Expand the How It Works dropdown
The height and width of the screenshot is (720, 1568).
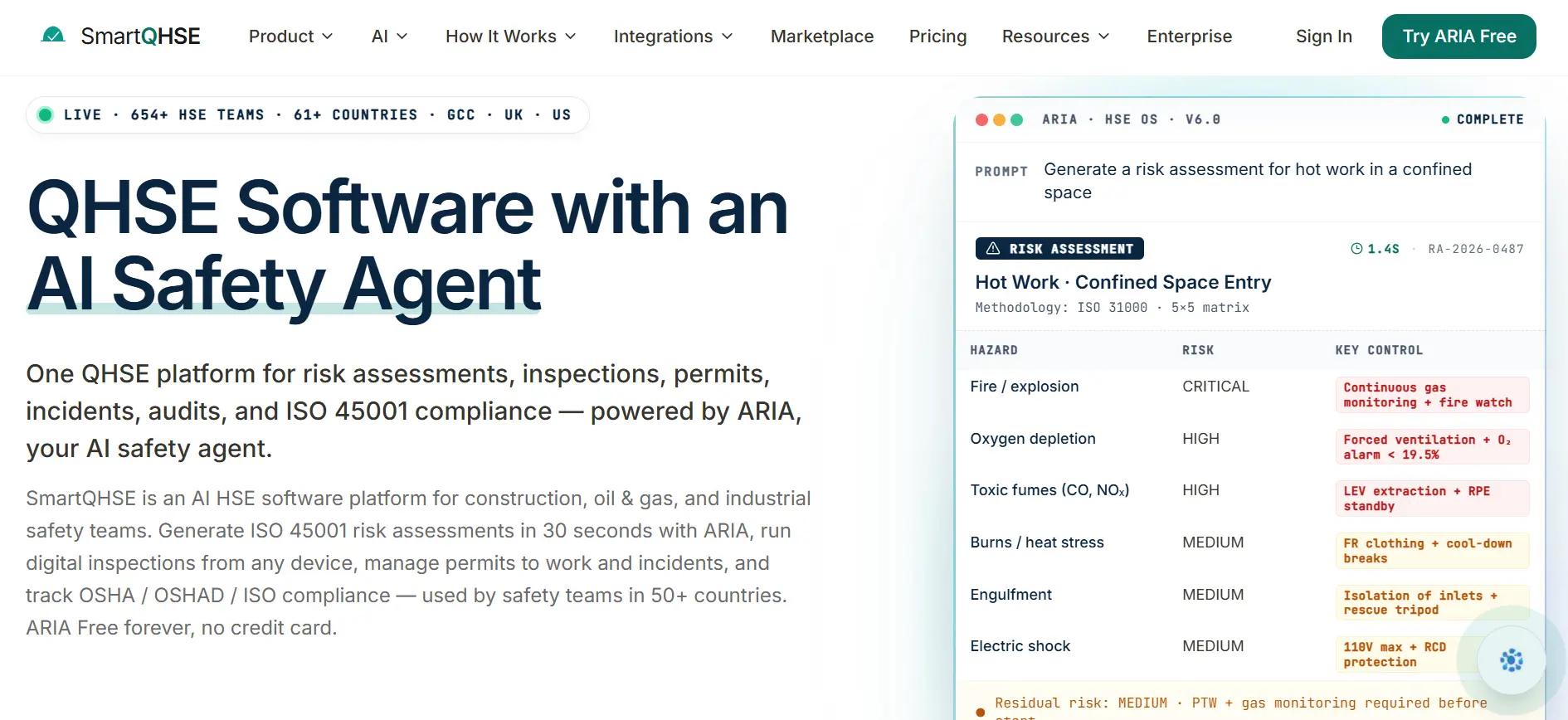tap(510, 36)
